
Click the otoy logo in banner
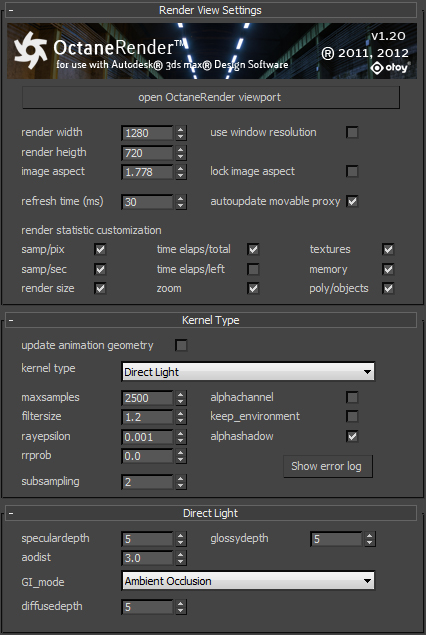tap(390, 68)
